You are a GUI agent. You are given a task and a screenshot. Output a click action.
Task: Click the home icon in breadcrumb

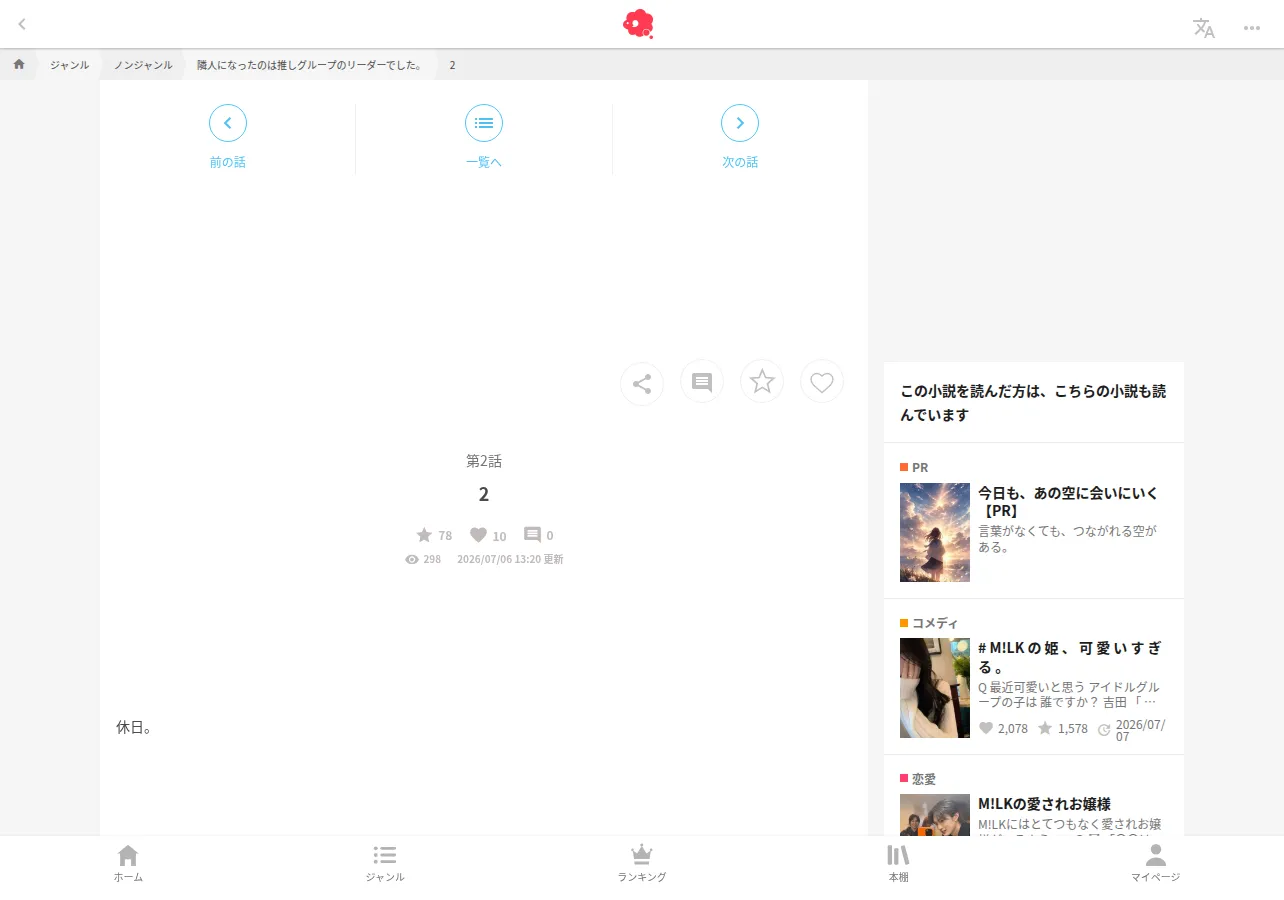pyautogui.click(x=19, y=64)
